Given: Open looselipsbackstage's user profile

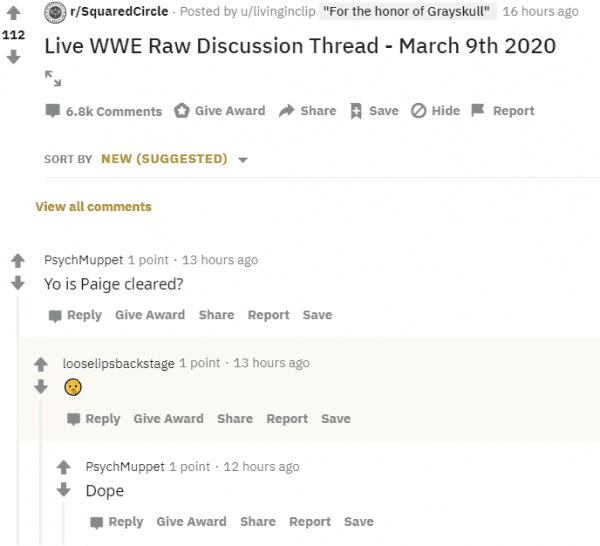Looking at the screenshot, I should [119, 363].
